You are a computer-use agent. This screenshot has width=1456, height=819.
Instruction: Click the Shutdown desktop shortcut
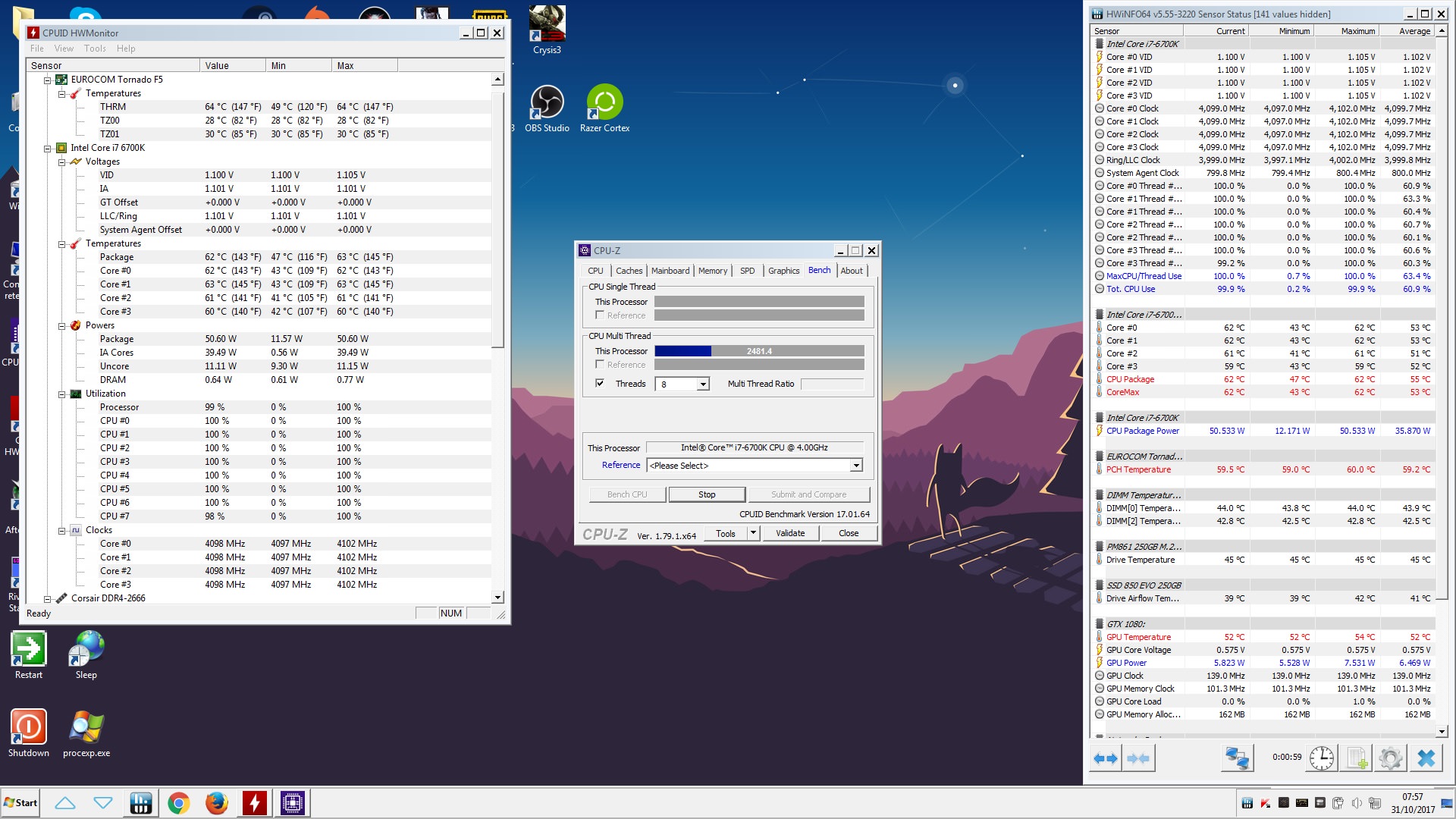(29, 733)
